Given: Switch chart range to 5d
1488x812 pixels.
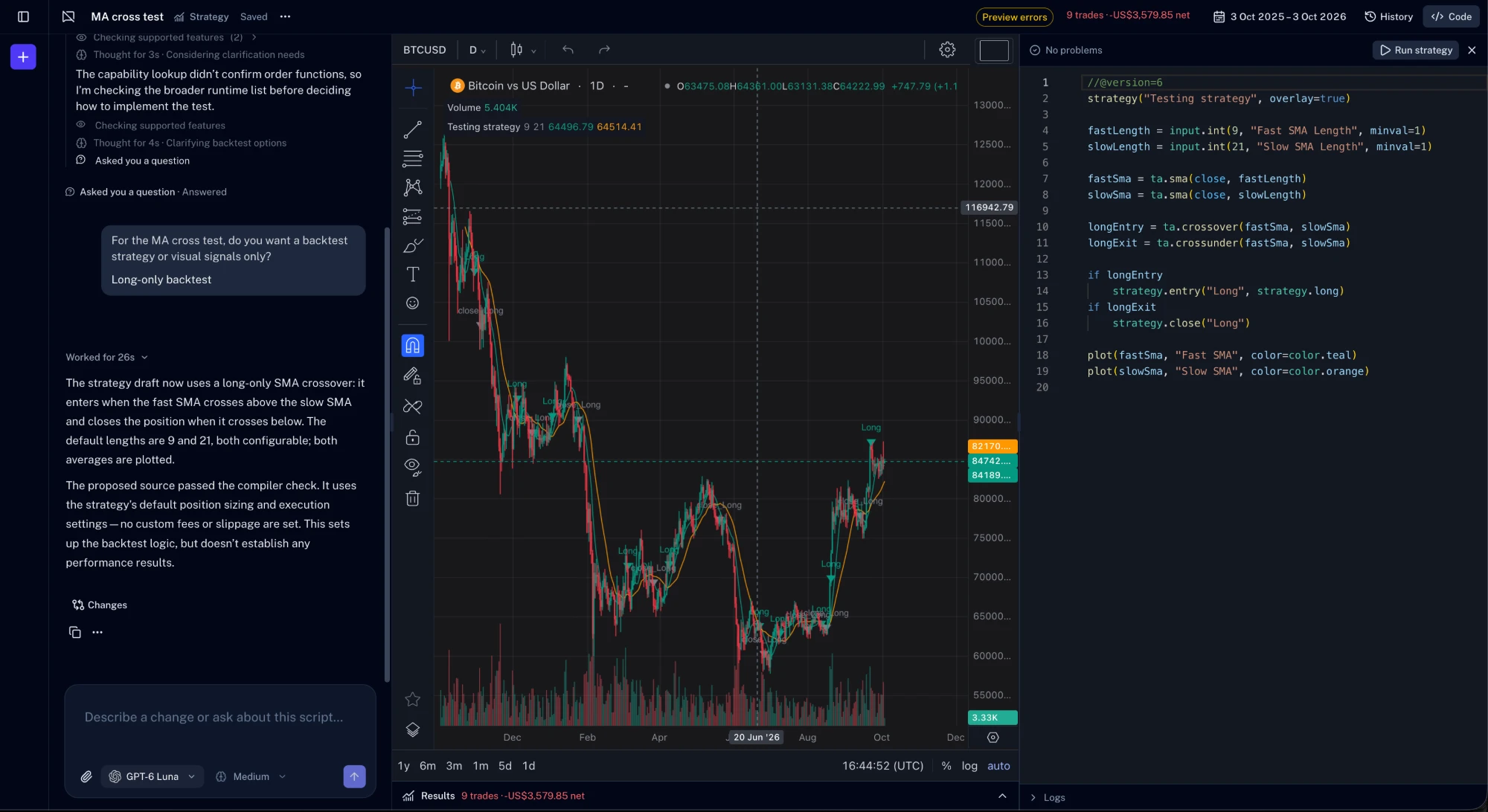Looking at the screenshot, I should [x=505, y=766].
